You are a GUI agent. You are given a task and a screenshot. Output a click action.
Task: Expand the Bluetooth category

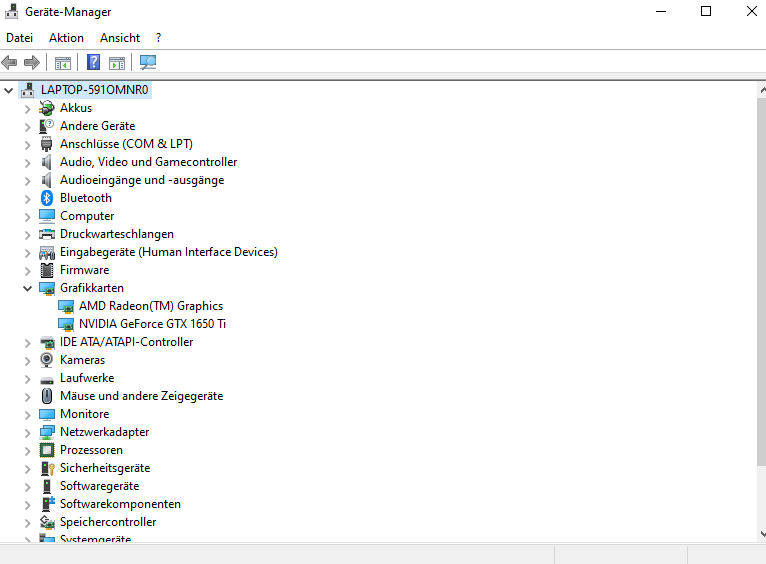point(27,198)
